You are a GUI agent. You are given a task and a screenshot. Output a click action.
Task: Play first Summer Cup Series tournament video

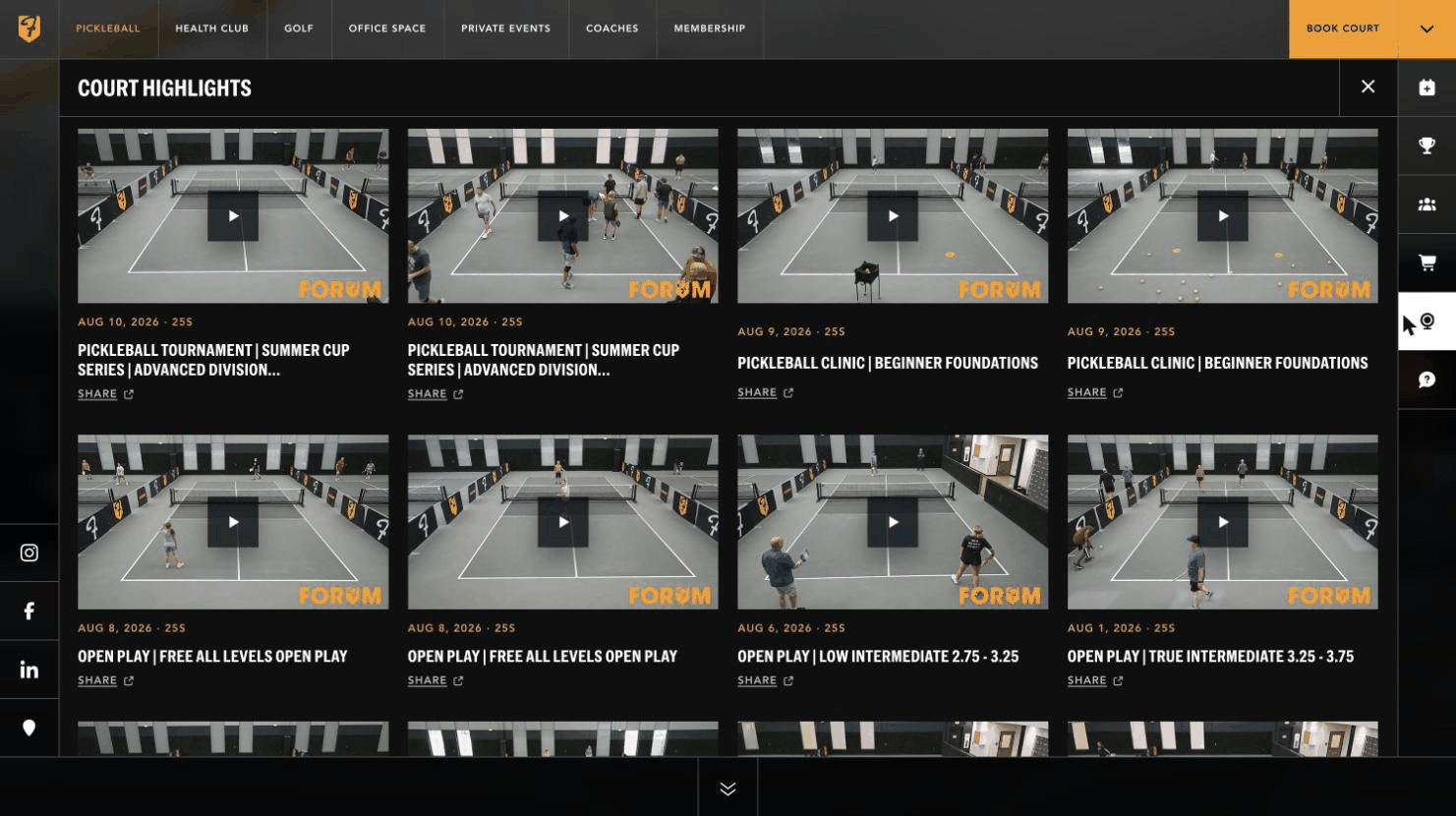[233, 216]
